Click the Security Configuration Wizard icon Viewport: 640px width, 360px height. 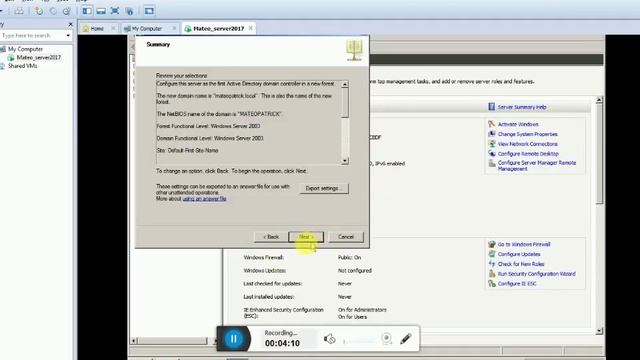pos(491,273)
